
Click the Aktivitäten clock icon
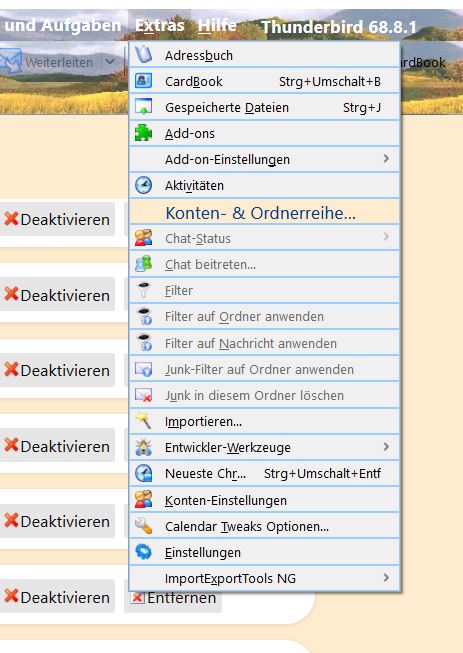pos(143,185)
